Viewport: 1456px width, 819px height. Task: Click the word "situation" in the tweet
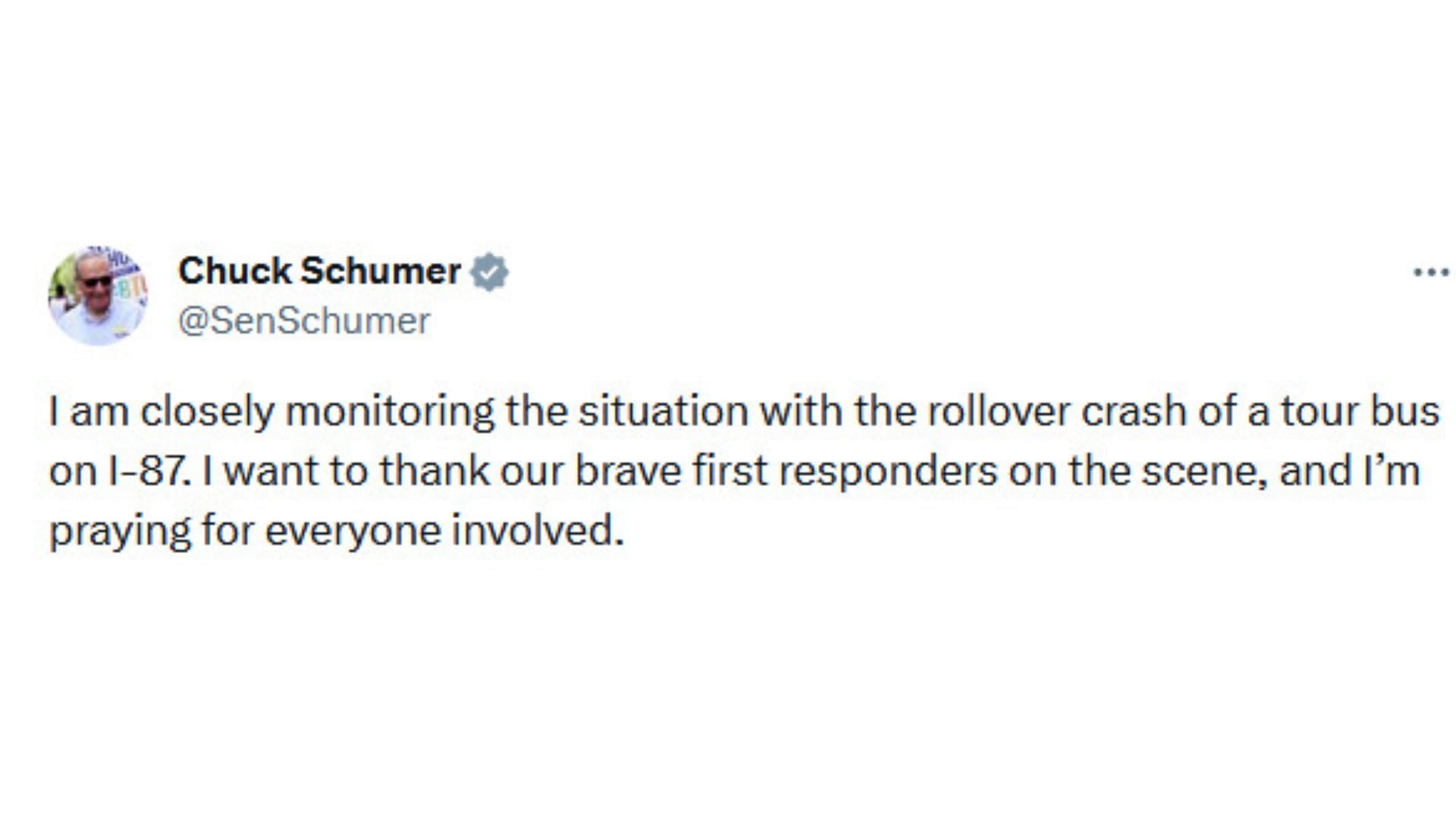(664, 412)
